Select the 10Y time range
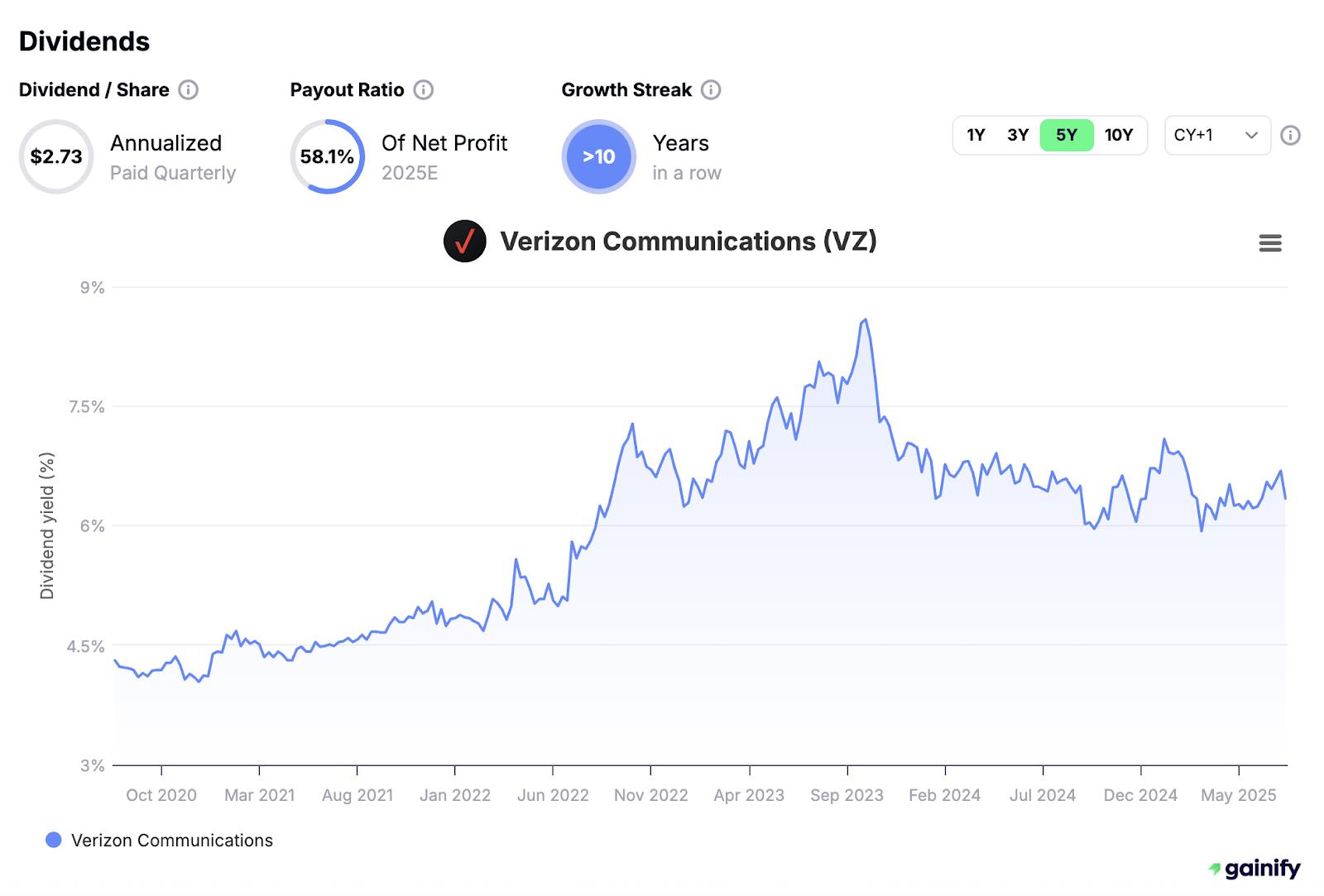 point(1119,135)
